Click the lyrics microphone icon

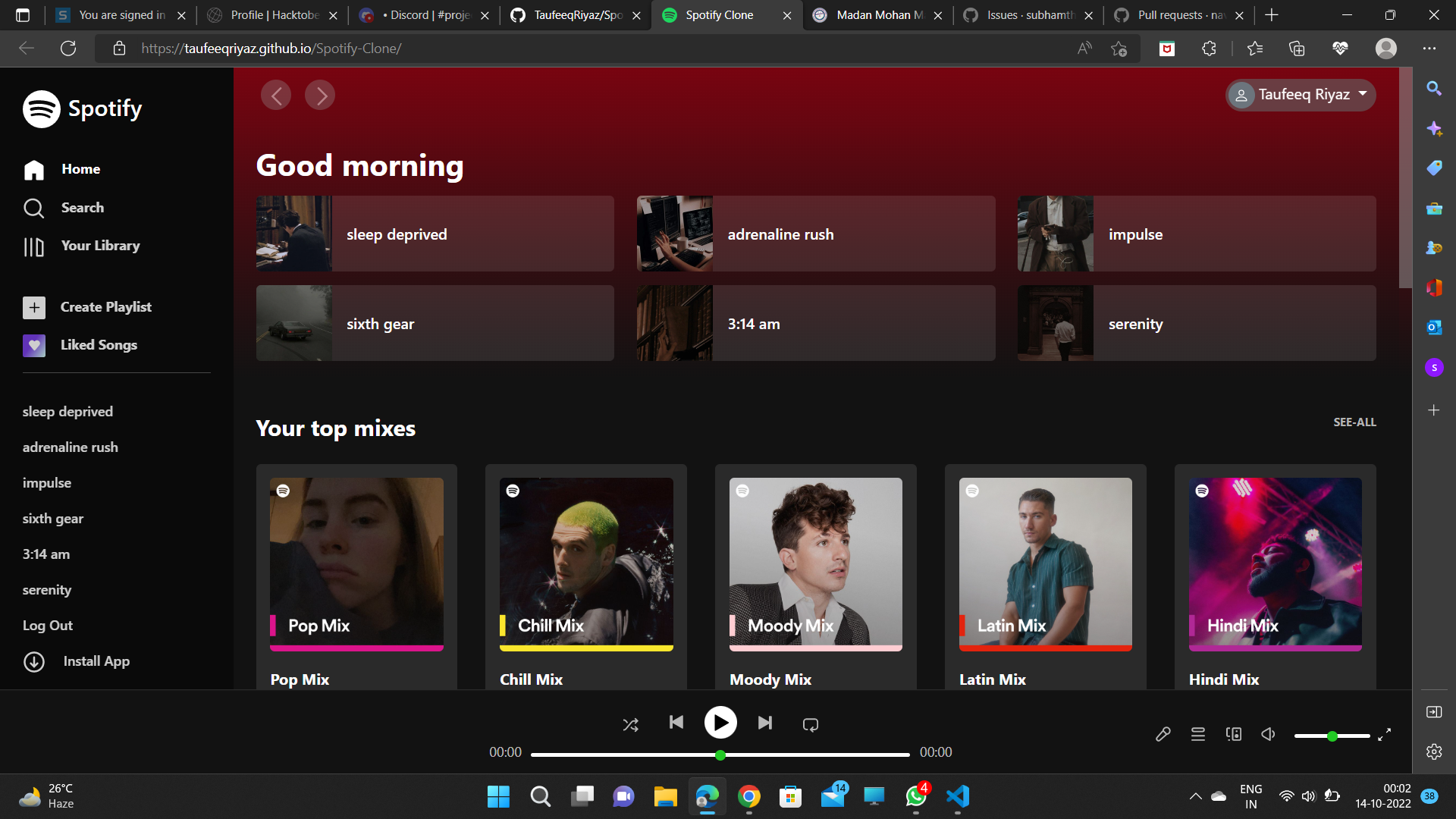point(1163,734)
